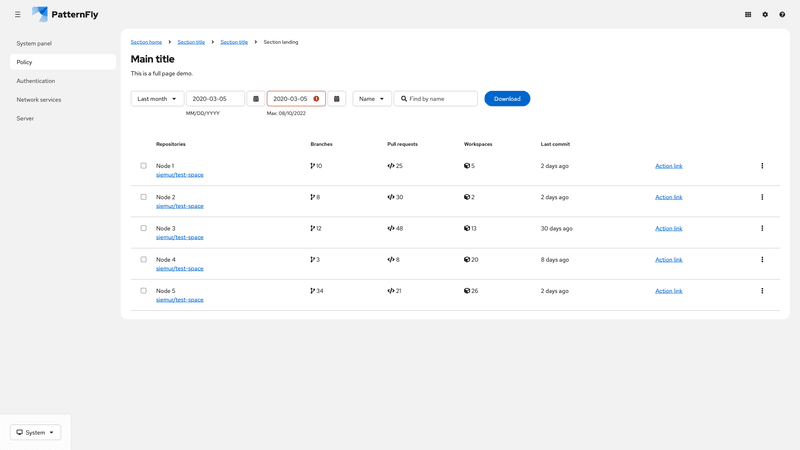
Task: Open the application launcher grid icon
Action: tap(748, 14)
